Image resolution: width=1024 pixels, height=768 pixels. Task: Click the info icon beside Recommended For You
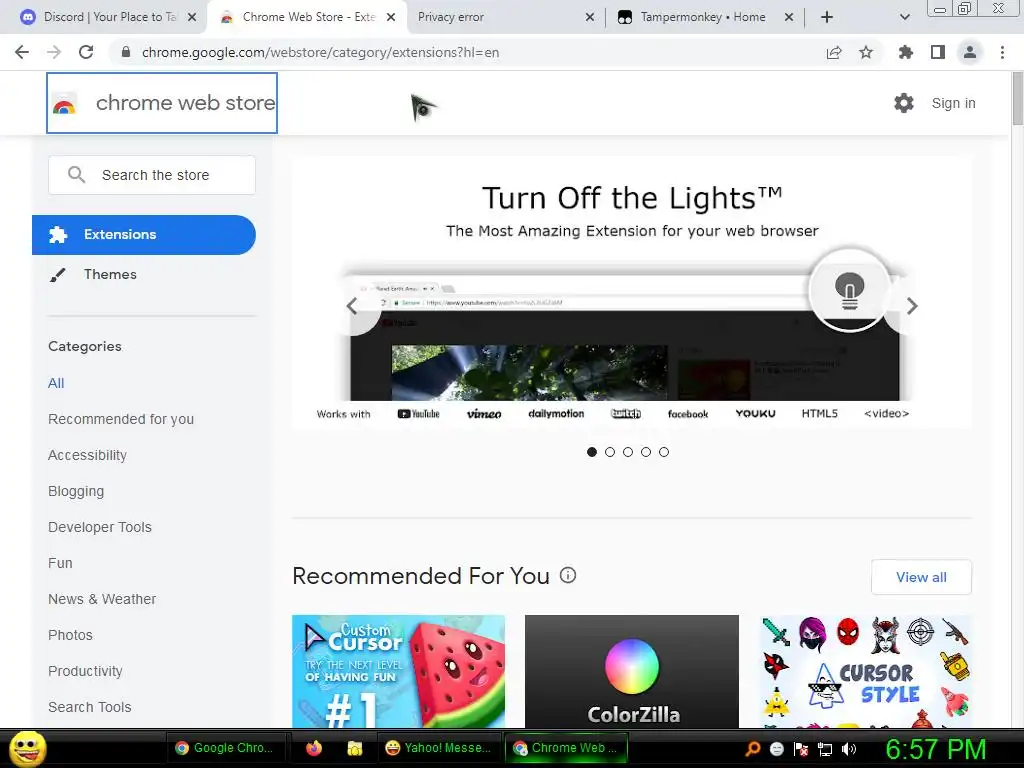point(568,575)
